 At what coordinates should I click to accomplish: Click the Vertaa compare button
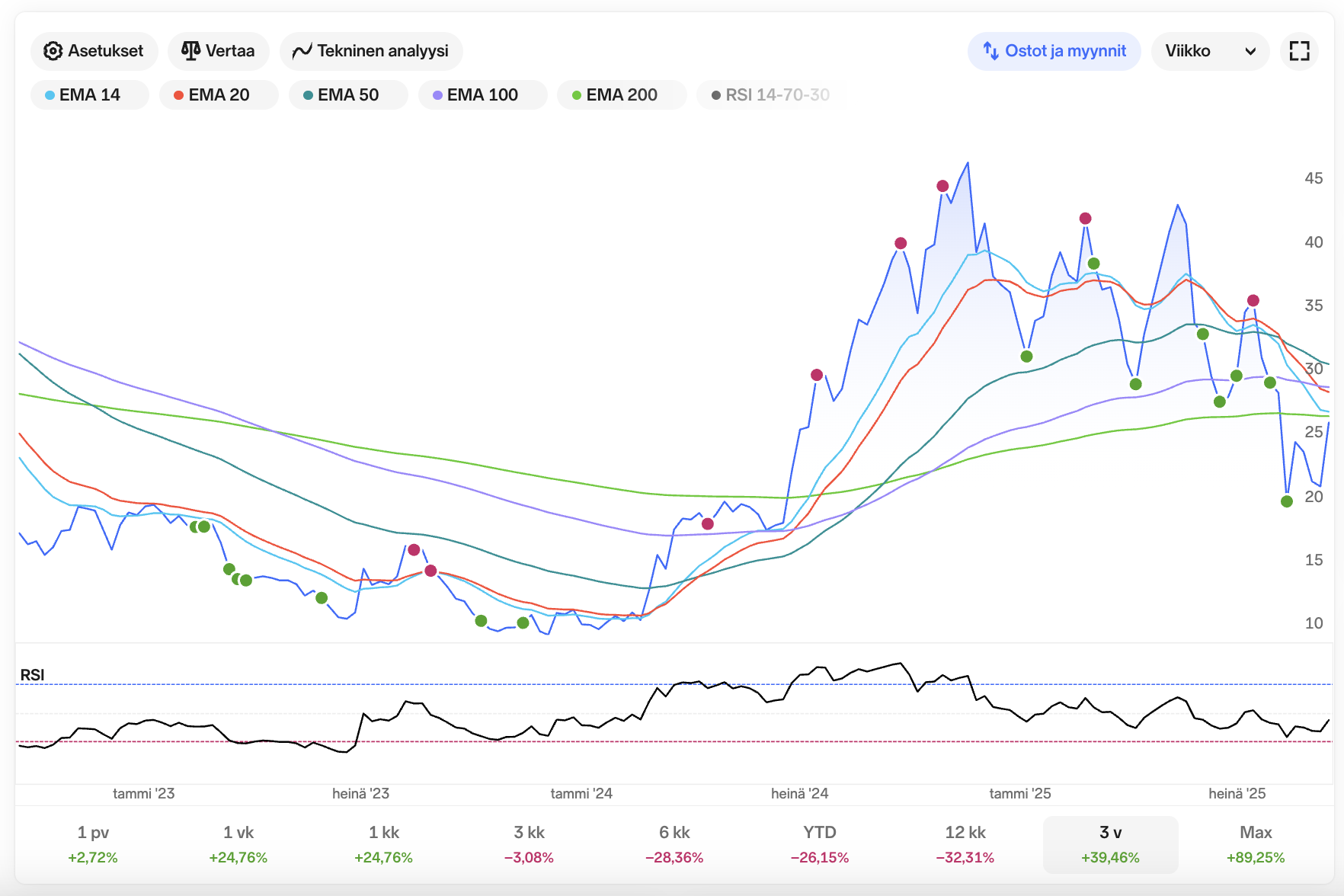[x=218, y=51]
